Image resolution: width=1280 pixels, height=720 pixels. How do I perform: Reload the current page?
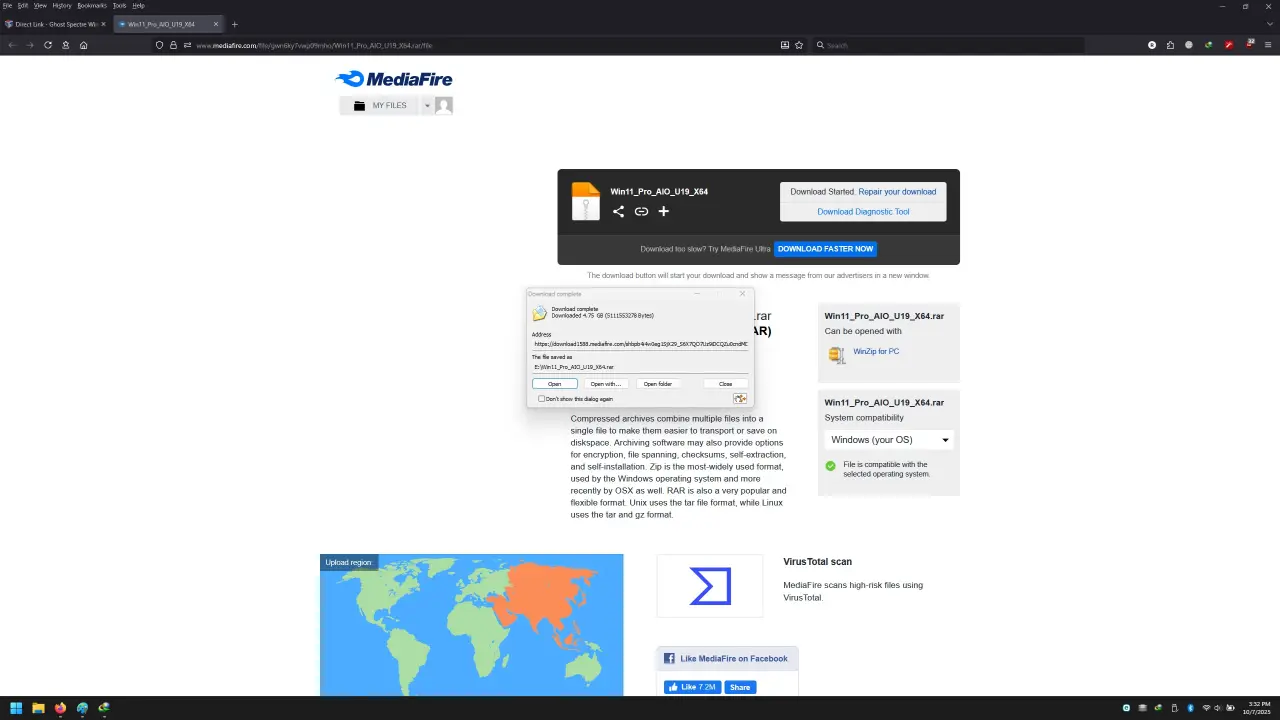click(x=47, y=45)
